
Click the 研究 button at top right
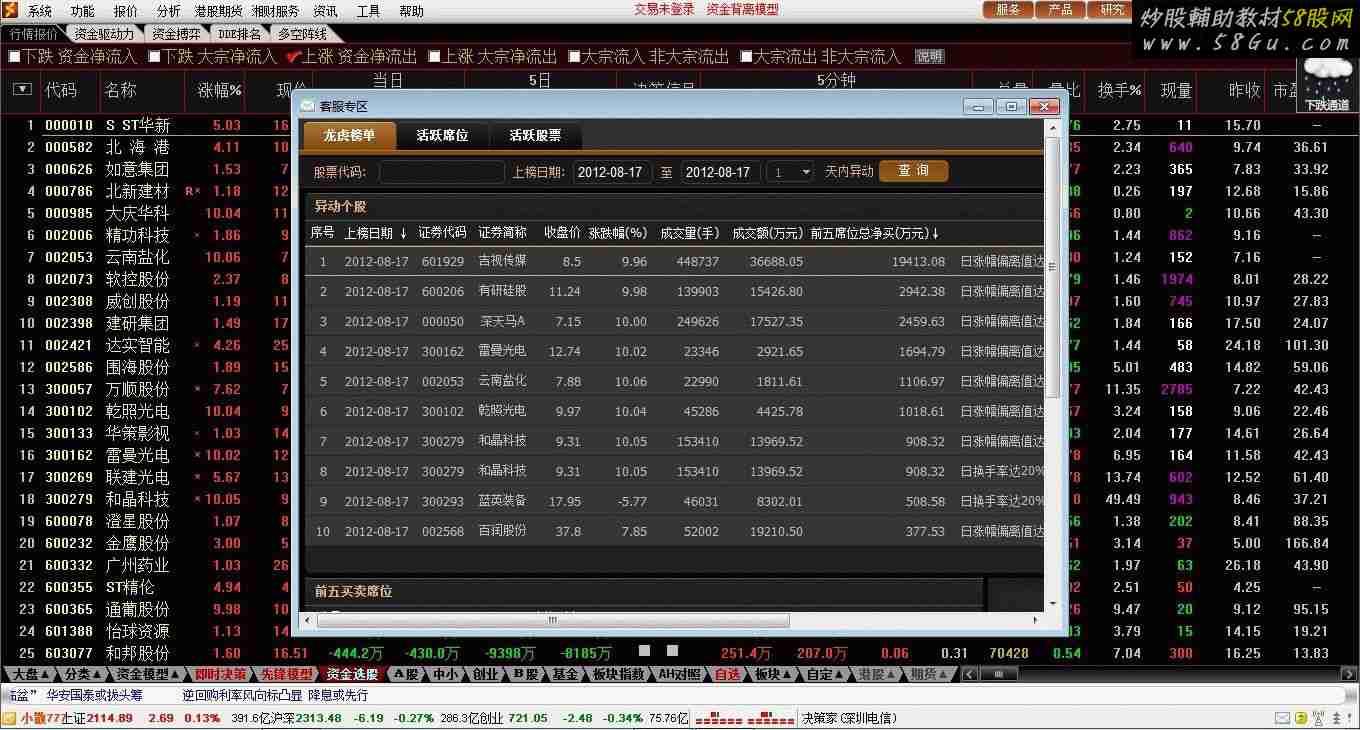pyautogui.click(x=1112, y=10)
